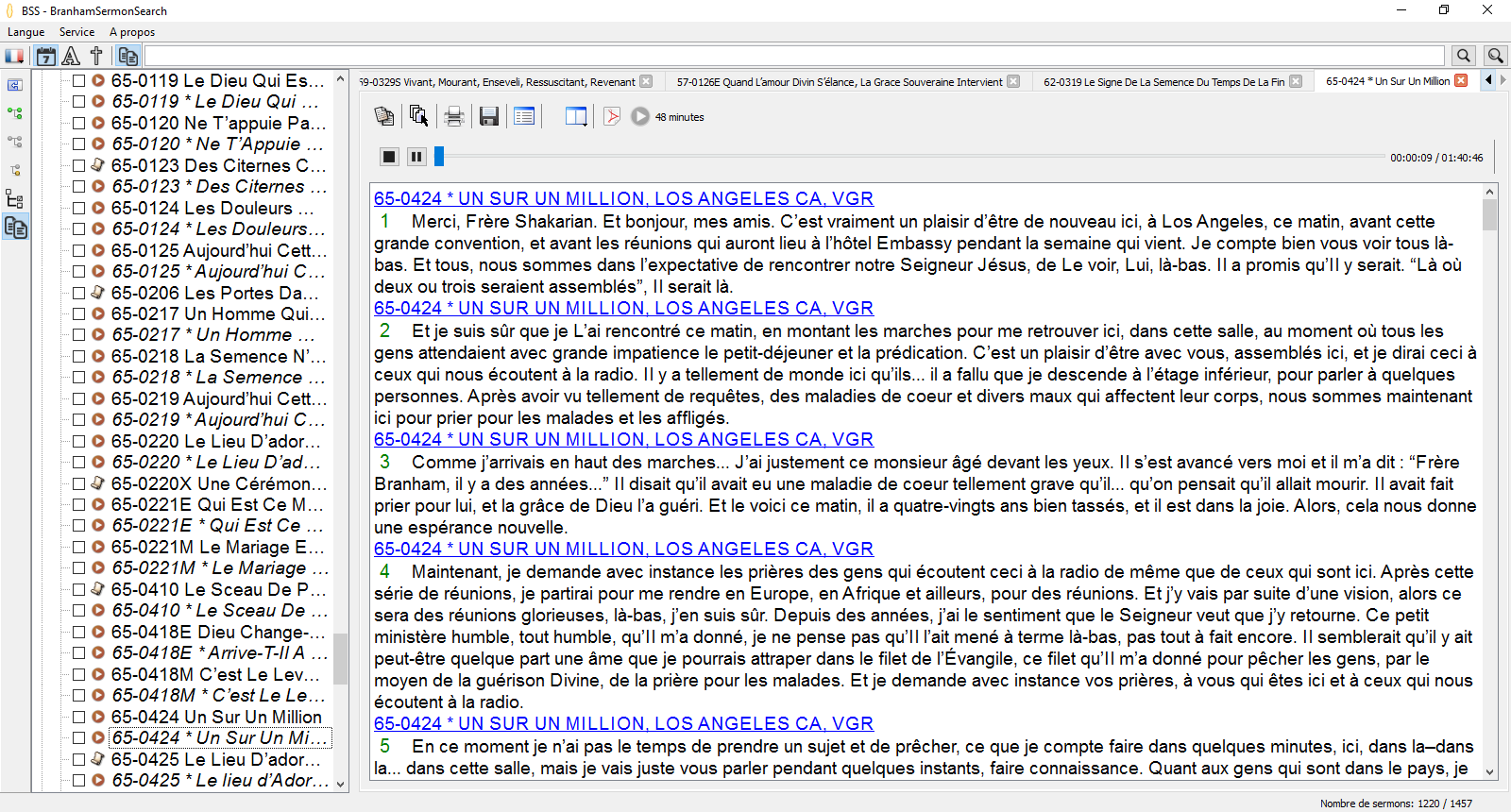Click the heading link above paragraph 2
The width and height of the screenshot is (1511, 812).
pyautogui.click(x=623, y=308)
